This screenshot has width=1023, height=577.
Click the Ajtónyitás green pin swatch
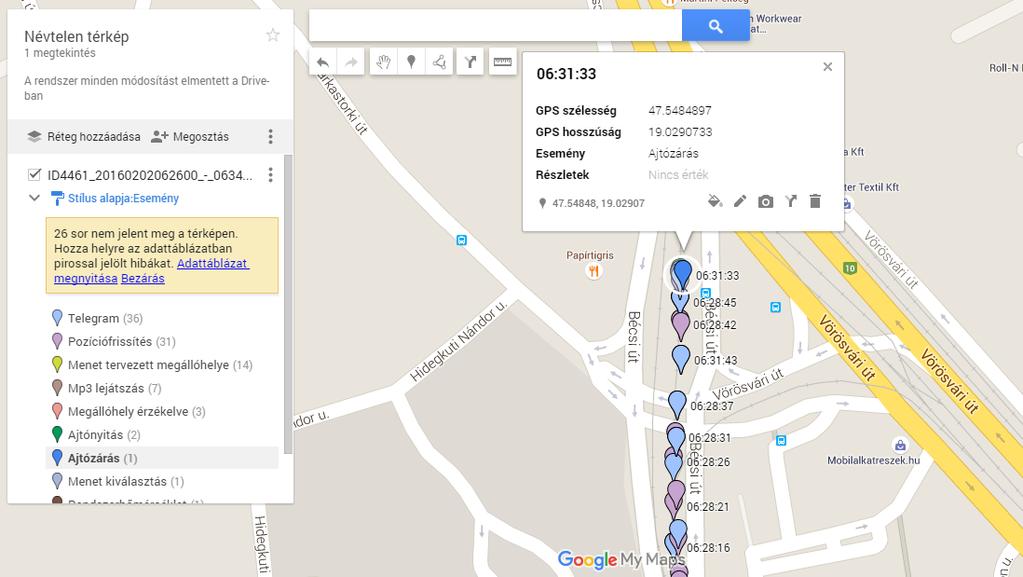tap(57, 434)
